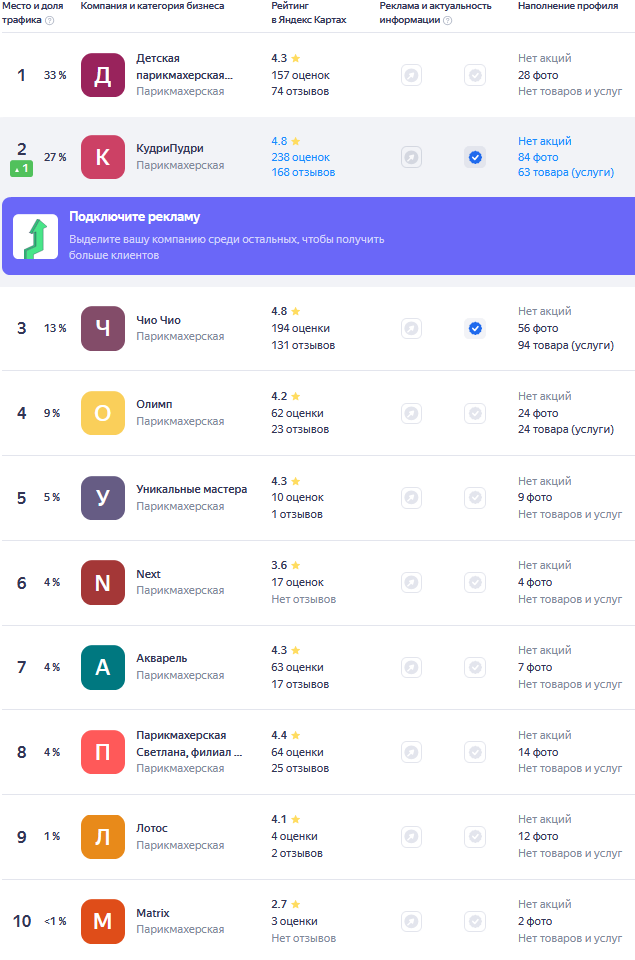Click the verified info checkmark for Next
The width and height of the screenshot is (635, 960).
475,582
